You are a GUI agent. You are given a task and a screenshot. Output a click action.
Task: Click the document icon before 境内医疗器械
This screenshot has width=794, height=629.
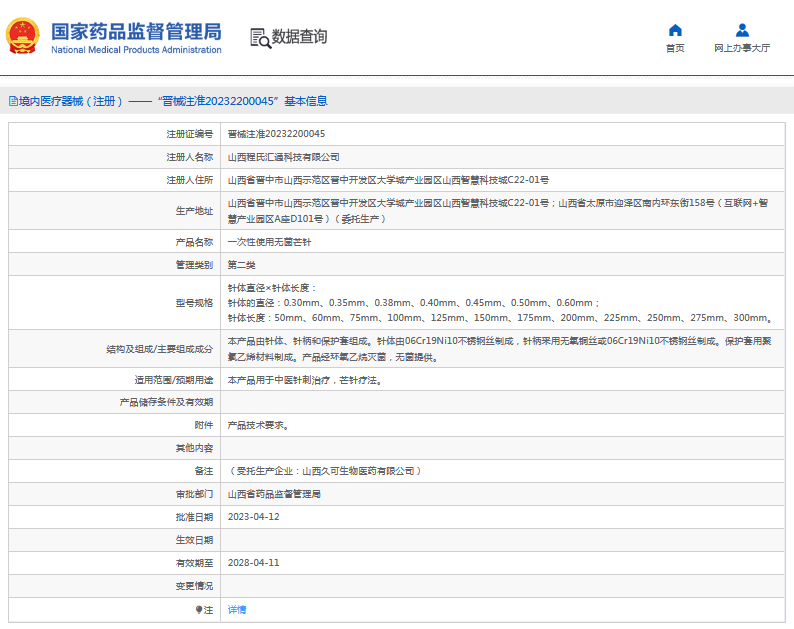tap(13, 101)
